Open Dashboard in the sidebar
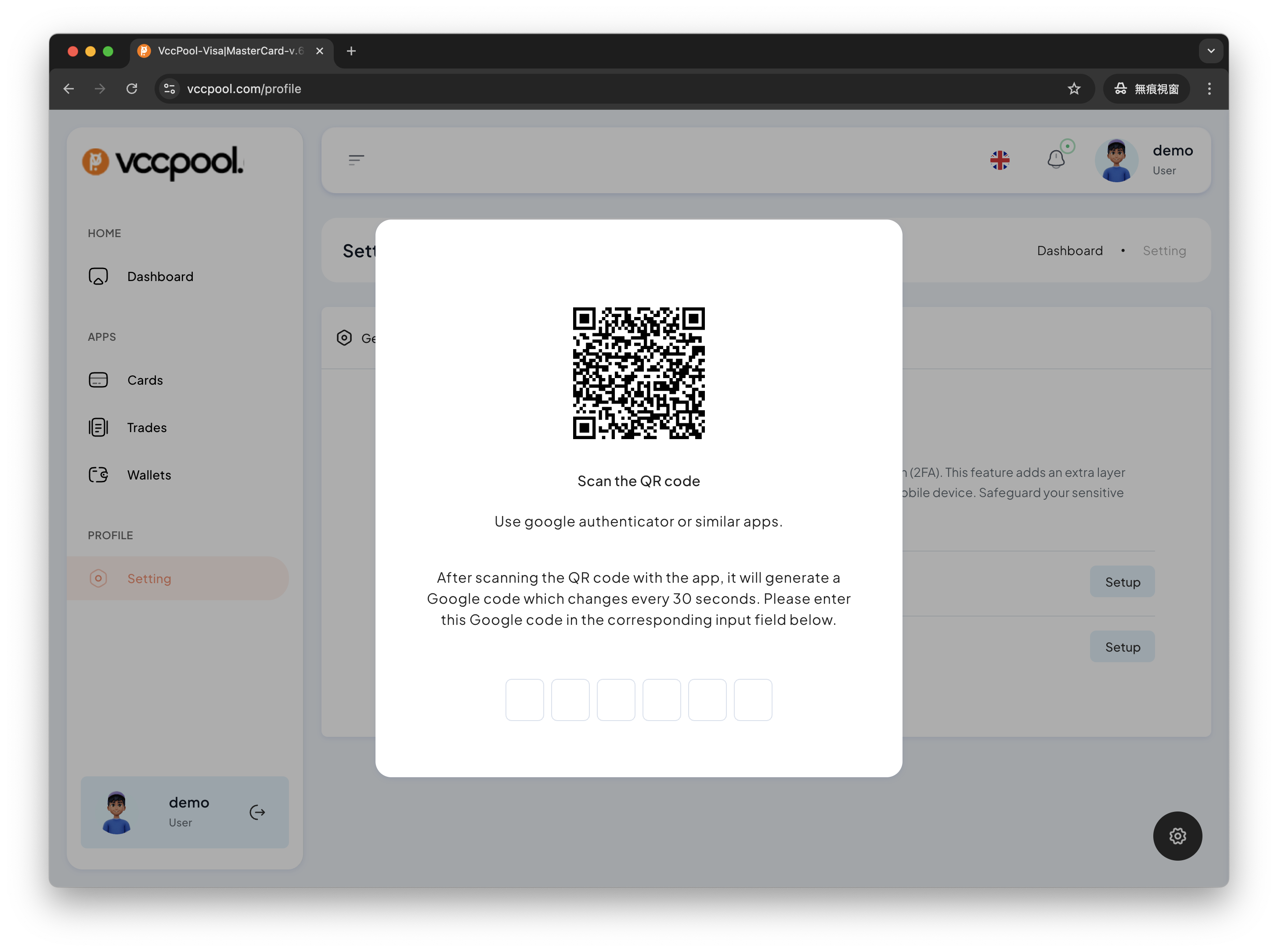This screenshot has height=952, width=1278. [159, 277]
